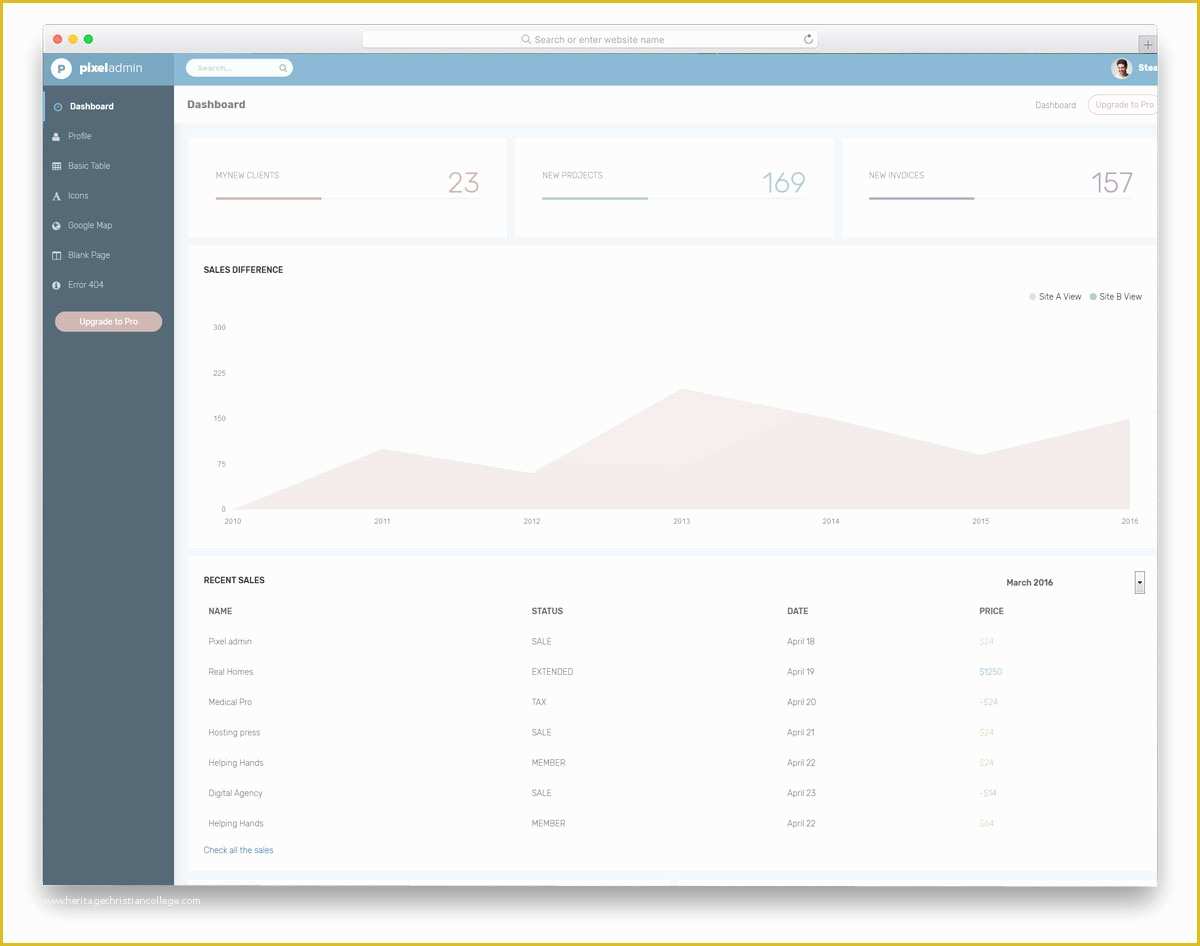Click the browser reload icon
The image size is (1200, 946).
click(808, 39)
